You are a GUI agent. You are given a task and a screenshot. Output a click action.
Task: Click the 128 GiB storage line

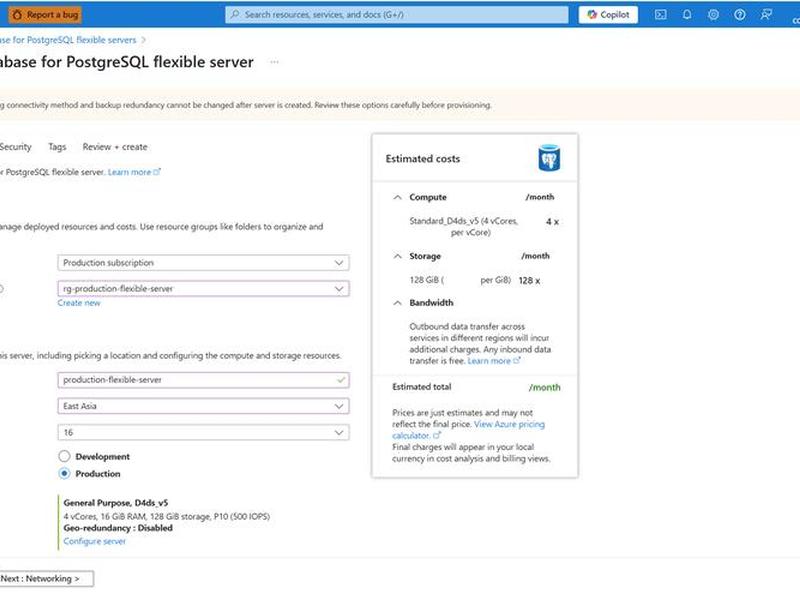tap(460, 280)
